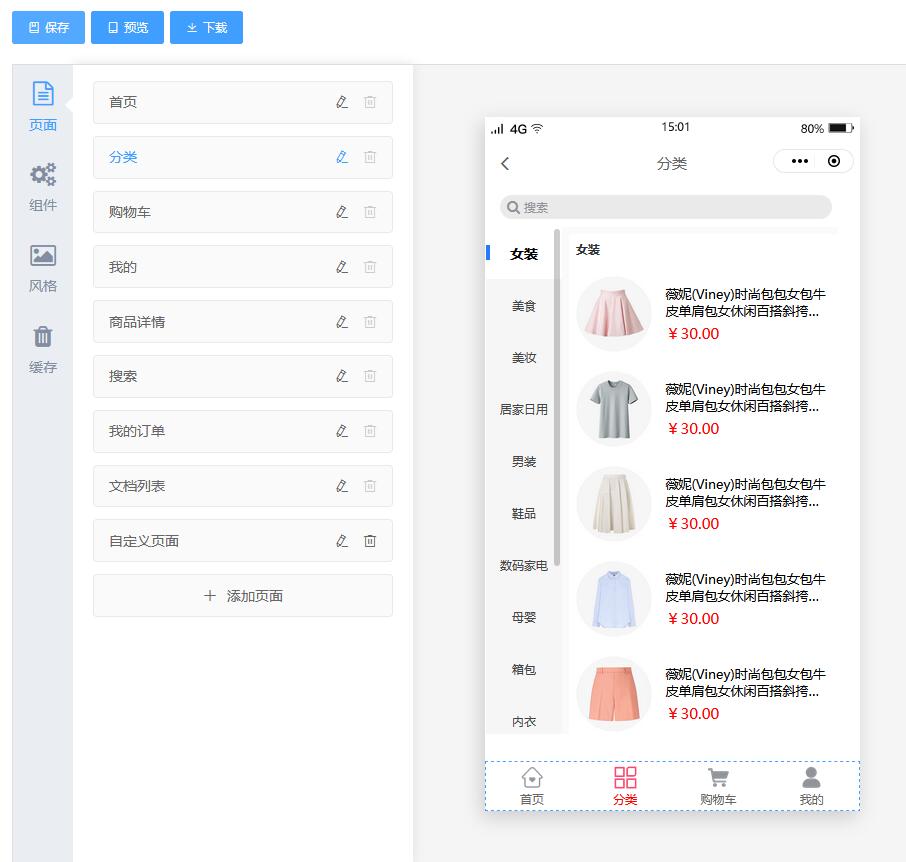
Task: Edit the 搜索 page via pencil icon
Action: click(342, 376)
